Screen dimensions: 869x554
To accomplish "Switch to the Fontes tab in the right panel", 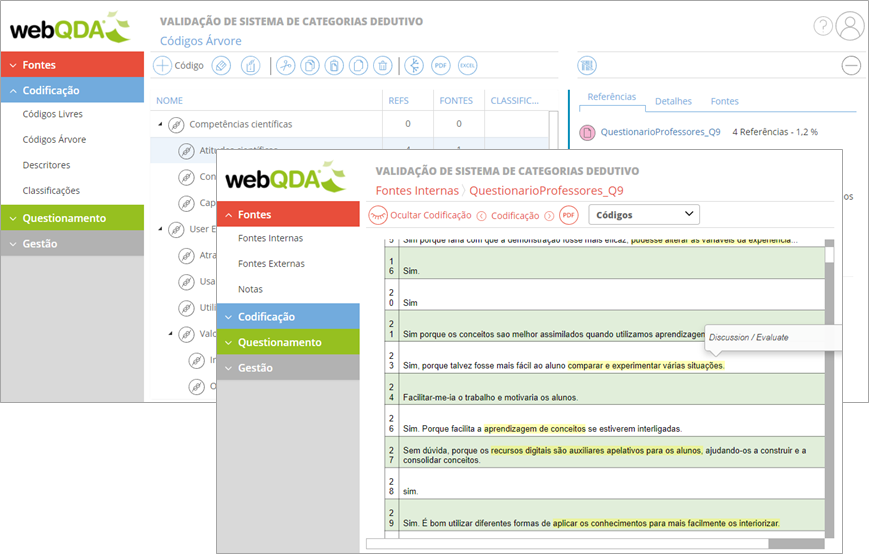I will pos(724,101).
